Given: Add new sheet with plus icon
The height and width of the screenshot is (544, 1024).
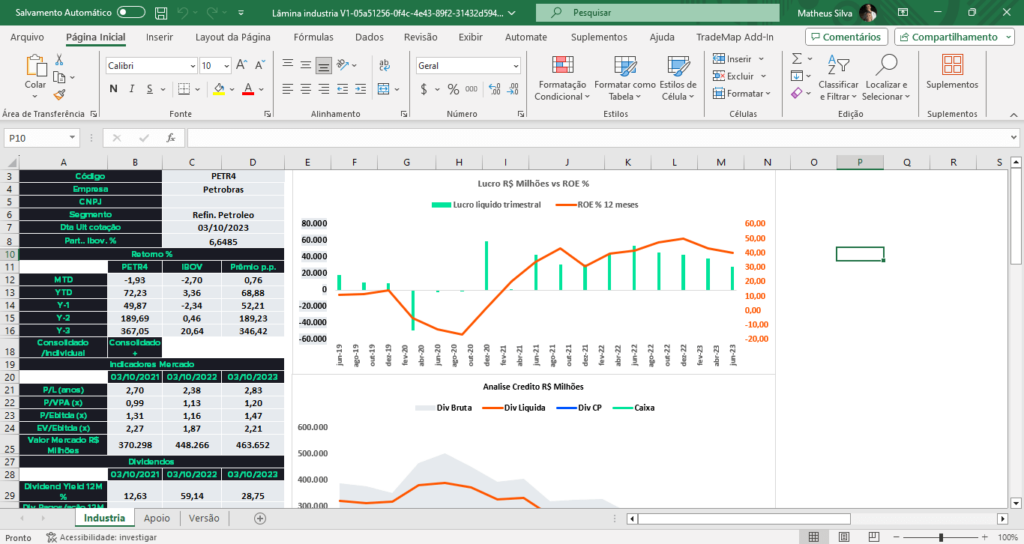Looking at the screenshot, I should [260, 519].
